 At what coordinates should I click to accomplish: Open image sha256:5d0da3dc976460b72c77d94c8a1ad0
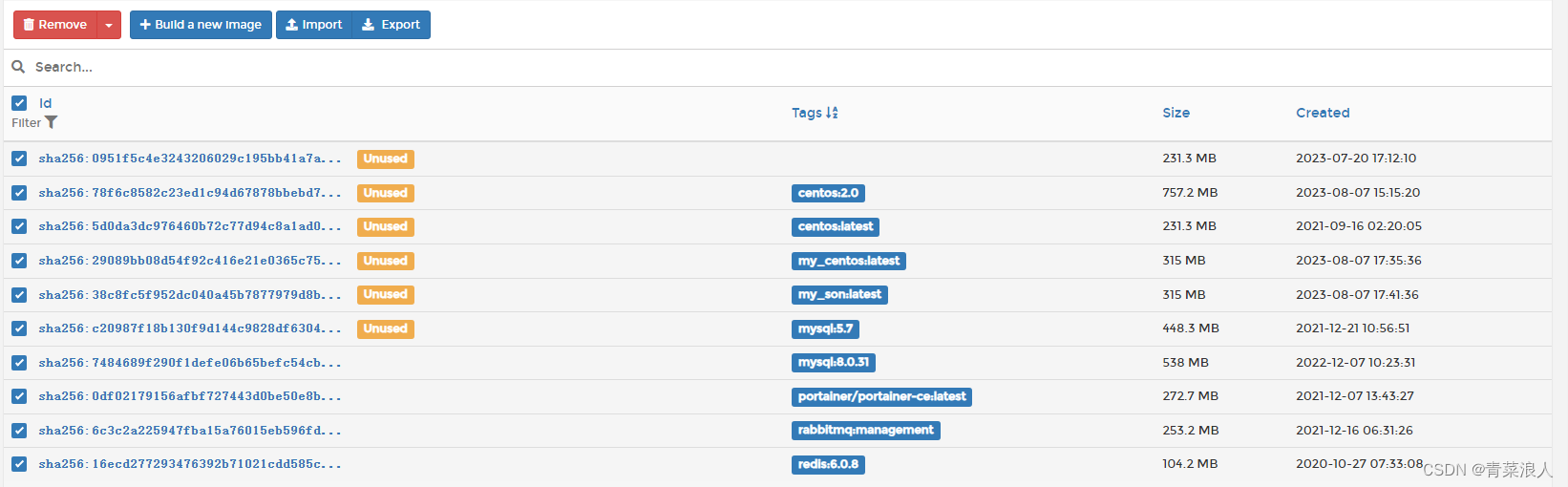190,226
